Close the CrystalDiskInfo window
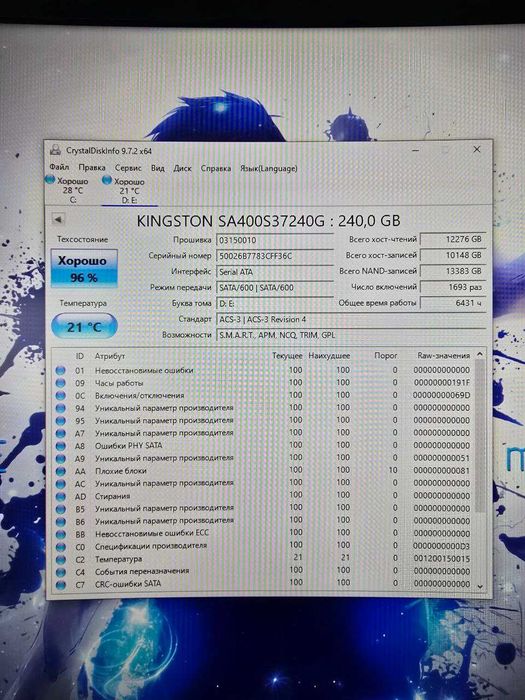Image resolution: width=525 pixels, height=700 pixels. coord(476,150)
